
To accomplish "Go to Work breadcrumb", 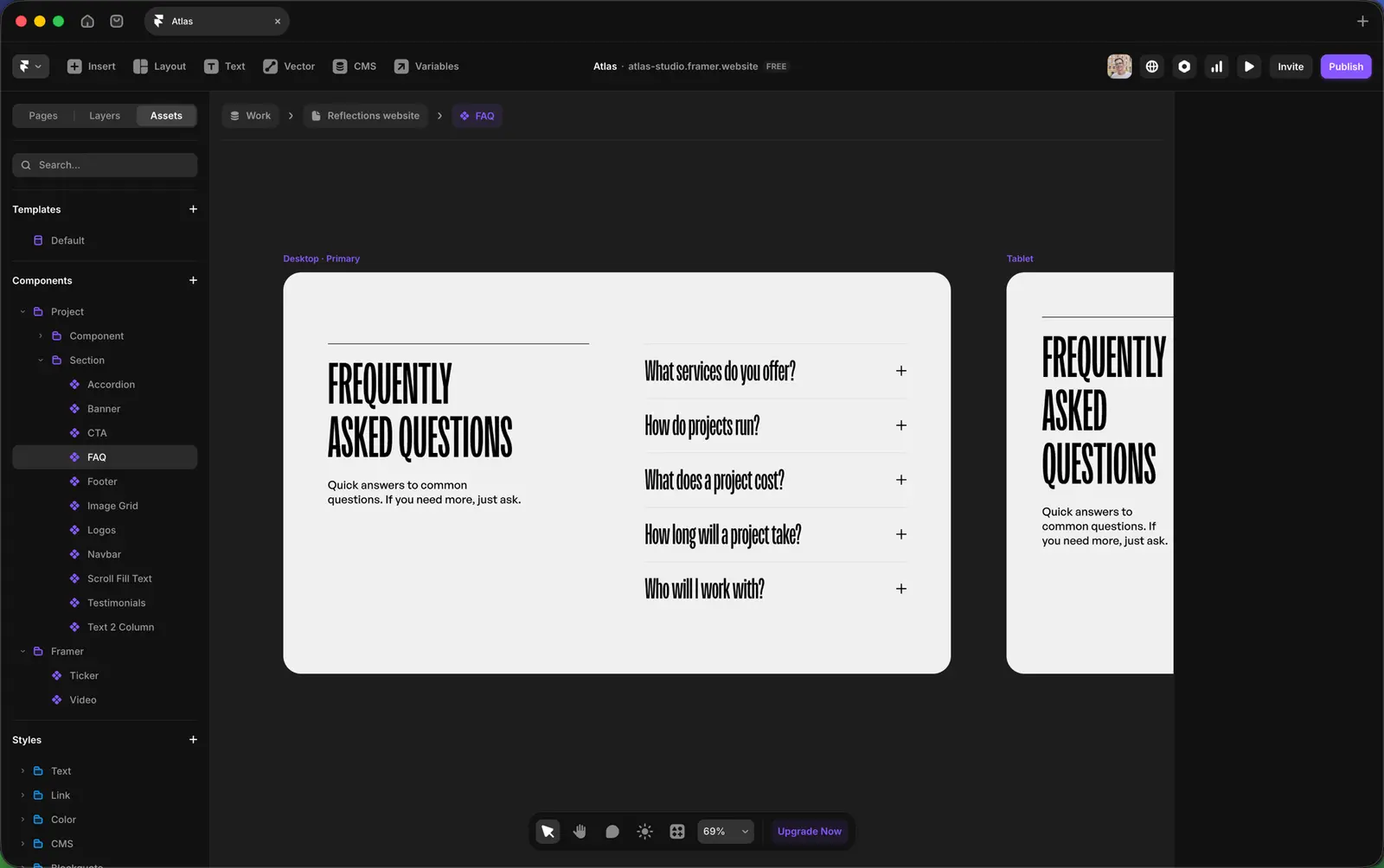I will point(250,116).
